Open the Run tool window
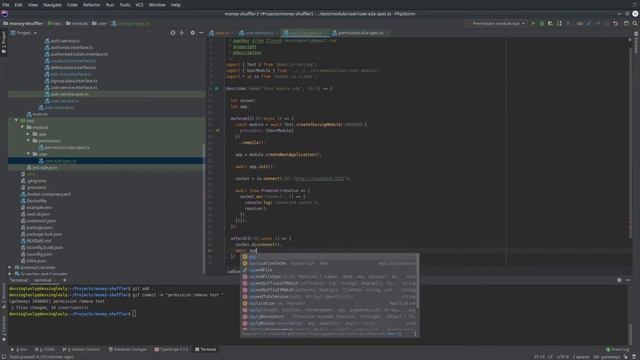Image resolution: width=640 pixels, height=360 pixels. pos(19,349)
